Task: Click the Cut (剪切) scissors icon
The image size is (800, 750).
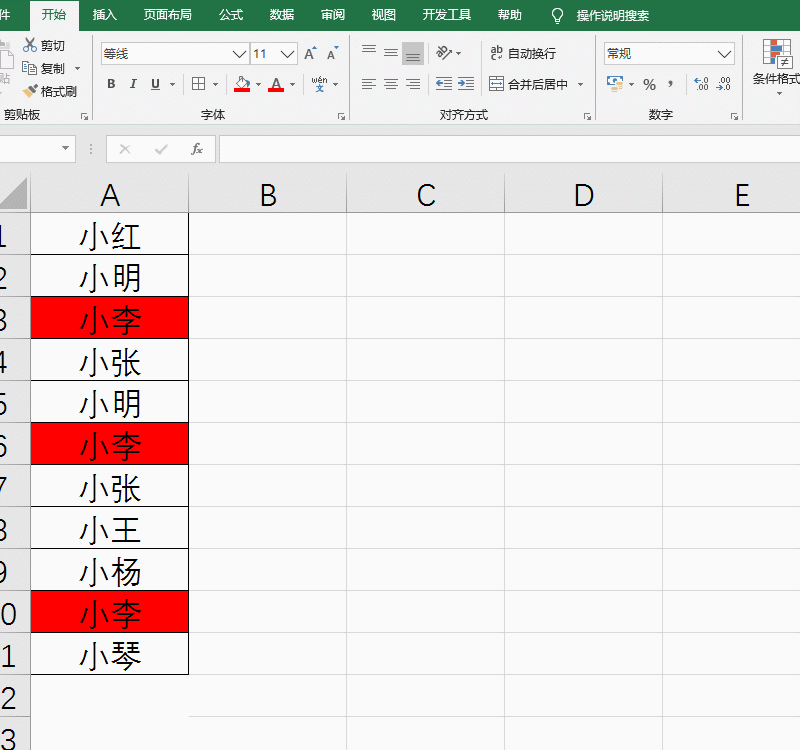Action: pyautogui.click(x=30, y=45)
